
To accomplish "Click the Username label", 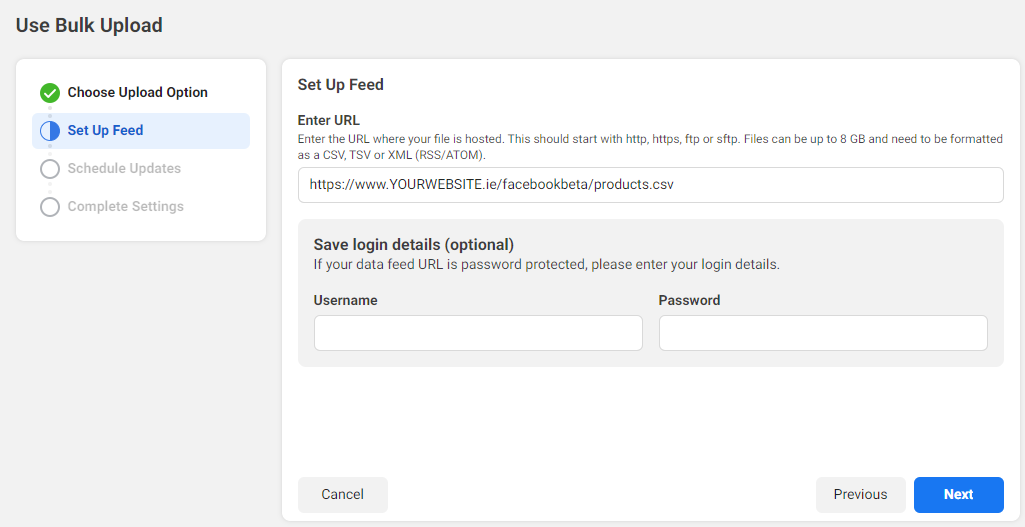I will (x=346, y=300).
